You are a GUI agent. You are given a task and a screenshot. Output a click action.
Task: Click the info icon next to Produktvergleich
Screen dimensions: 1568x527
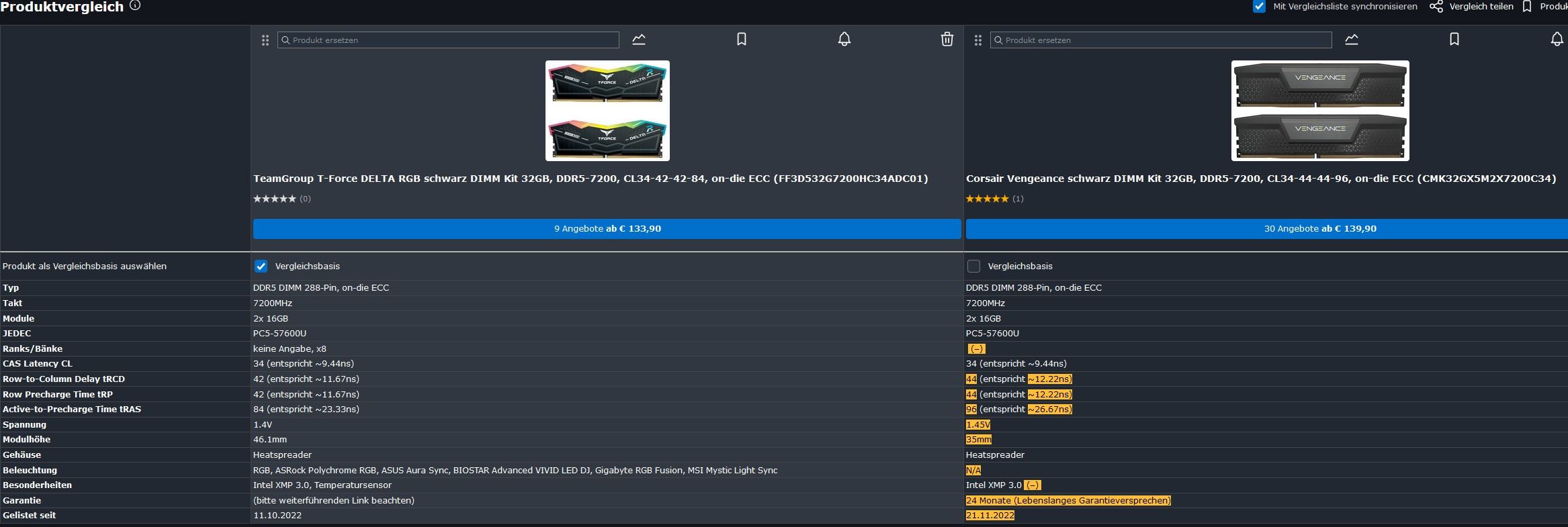(135, 5)
